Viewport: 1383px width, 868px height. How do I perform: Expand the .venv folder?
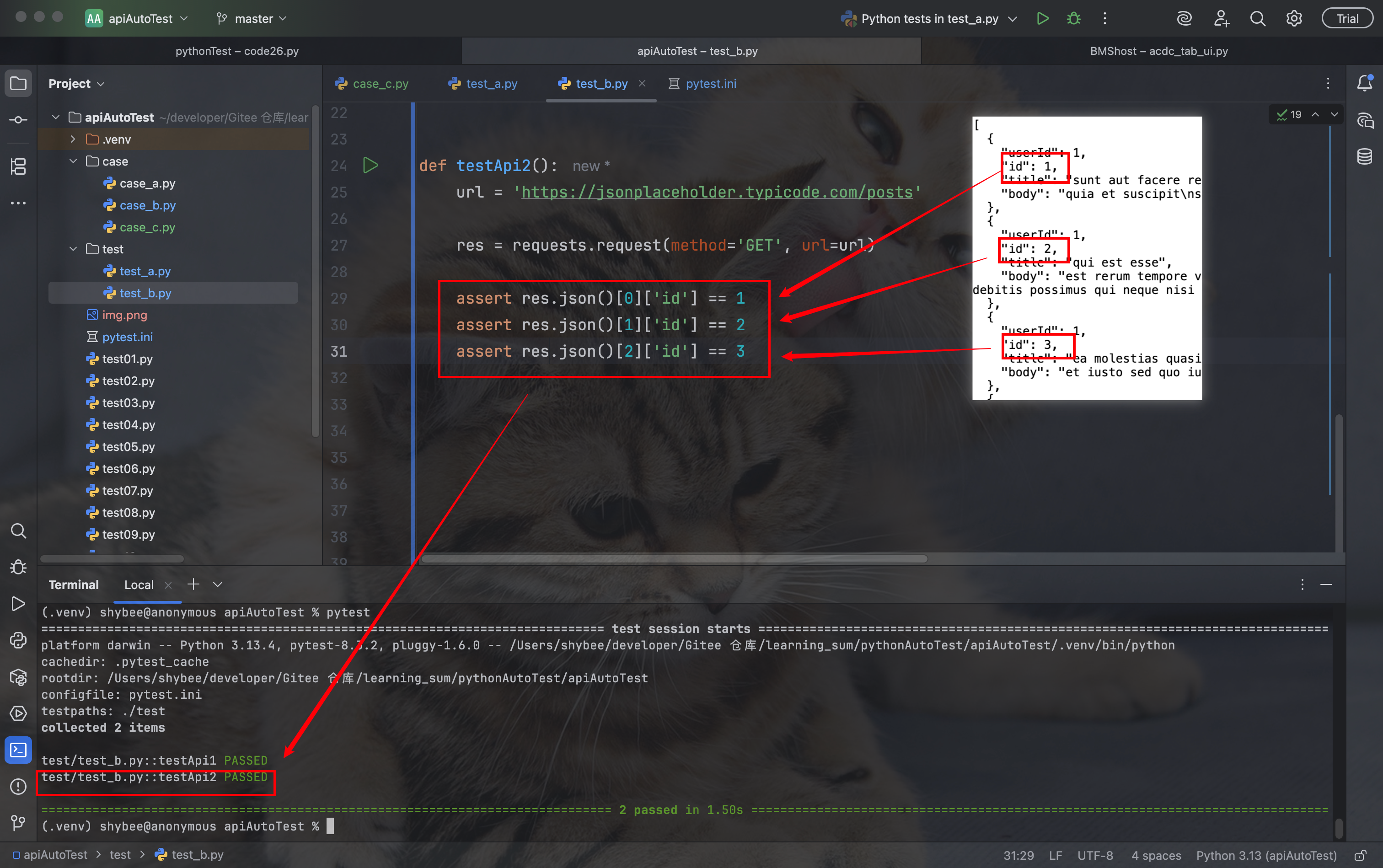[73, 139]
